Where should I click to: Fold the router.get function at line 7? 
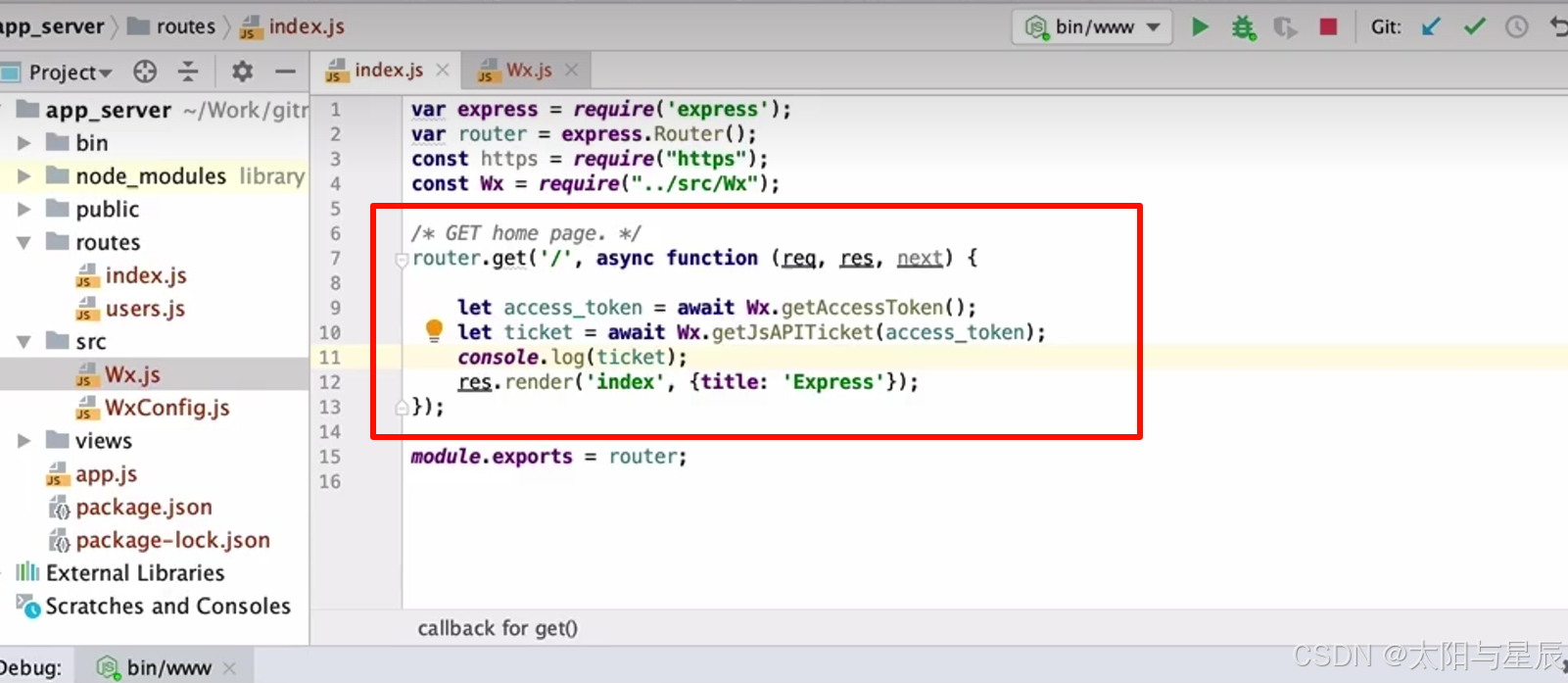tap(402, 260)
